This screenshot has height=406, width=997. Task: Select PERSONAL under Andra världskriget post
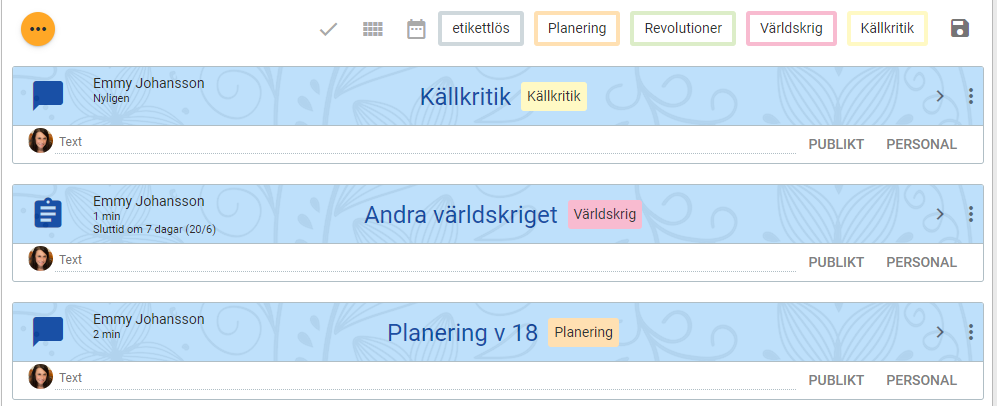(921, 262)
